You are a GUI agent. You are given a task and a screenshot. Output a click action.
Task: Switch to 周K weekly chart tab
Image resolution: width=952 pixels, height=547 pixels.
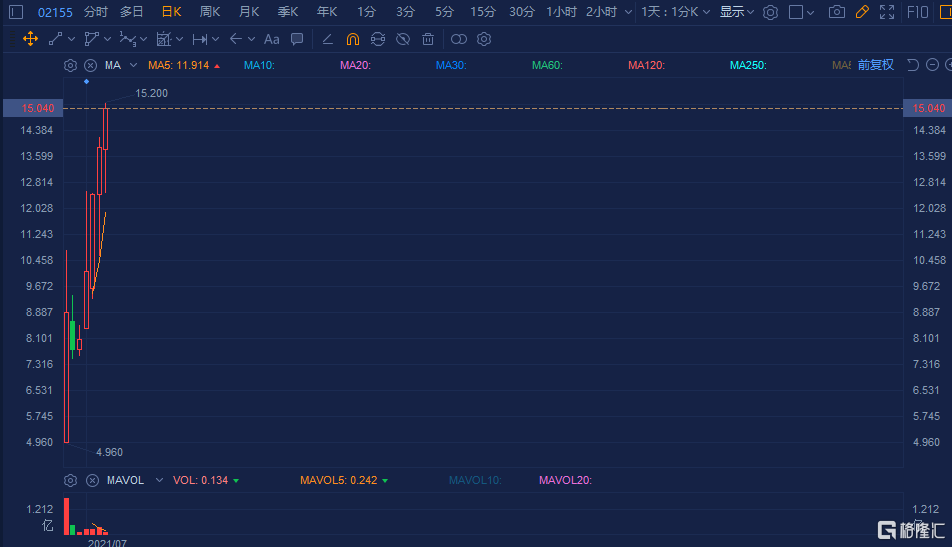(210, 12)
